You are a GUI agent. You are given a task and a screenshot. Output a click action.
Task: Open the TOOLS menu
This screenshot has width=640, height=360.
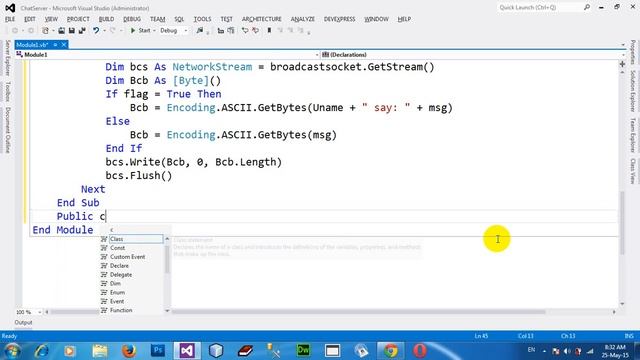[202, 19]
